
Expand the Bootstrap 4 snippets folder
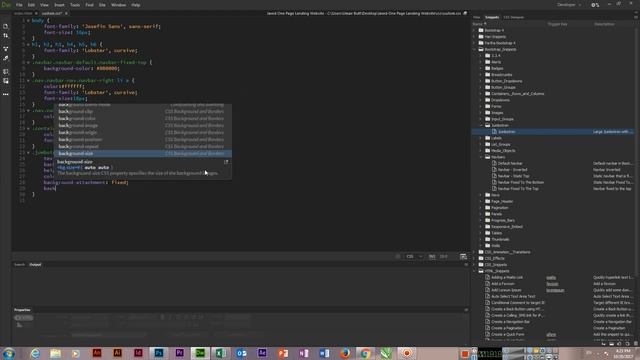click(475, 30)
